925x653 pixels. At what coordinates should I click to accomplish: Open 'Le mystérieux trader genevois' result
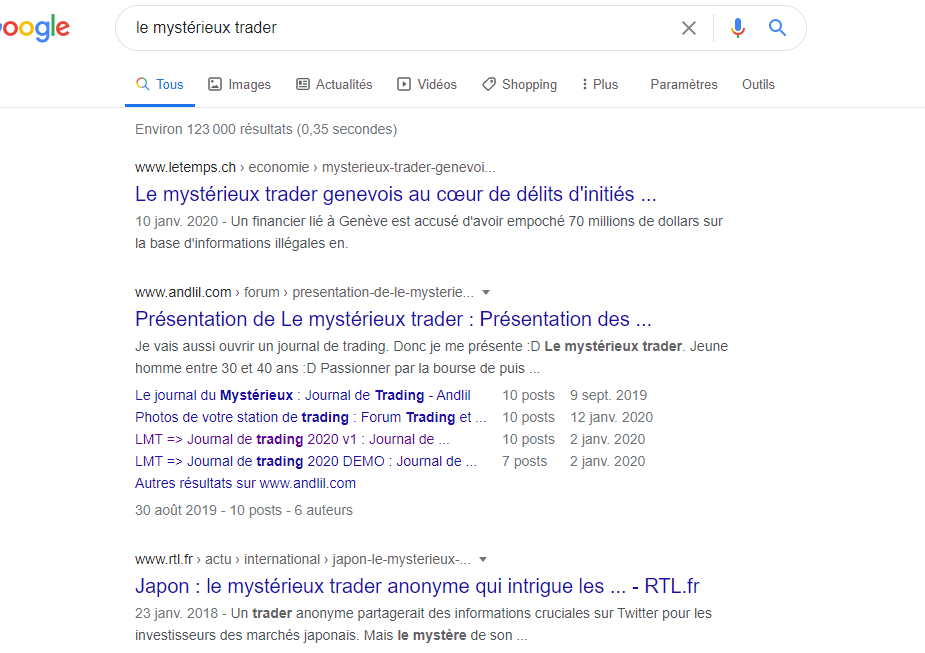click(395, 194)
